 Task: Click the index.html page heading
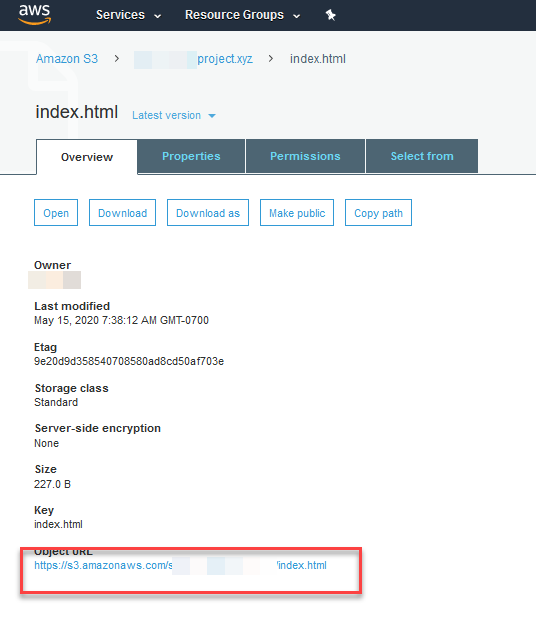click(x=77, y=112)
